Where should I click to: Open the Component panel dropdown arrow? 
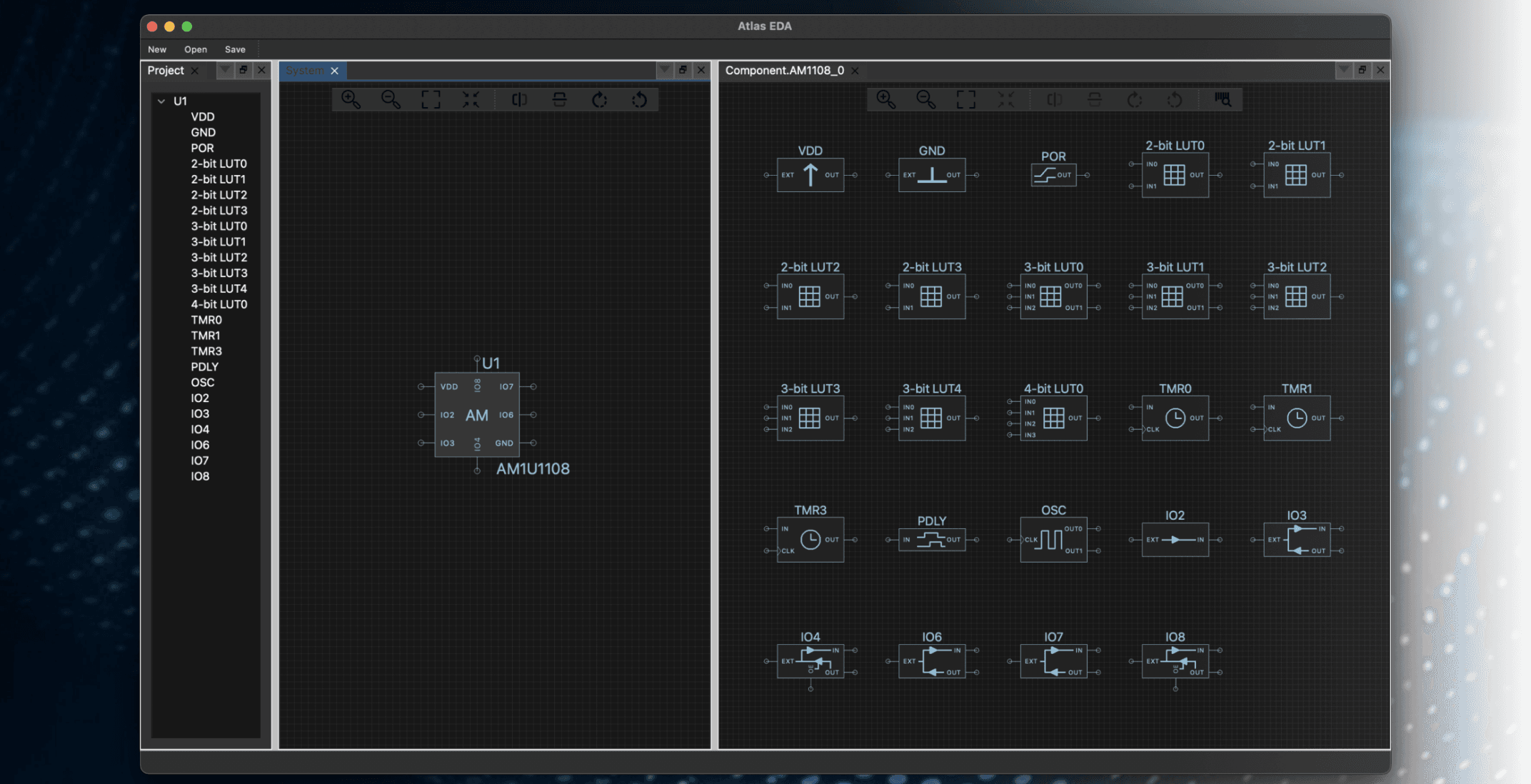tap(1345, 70)
